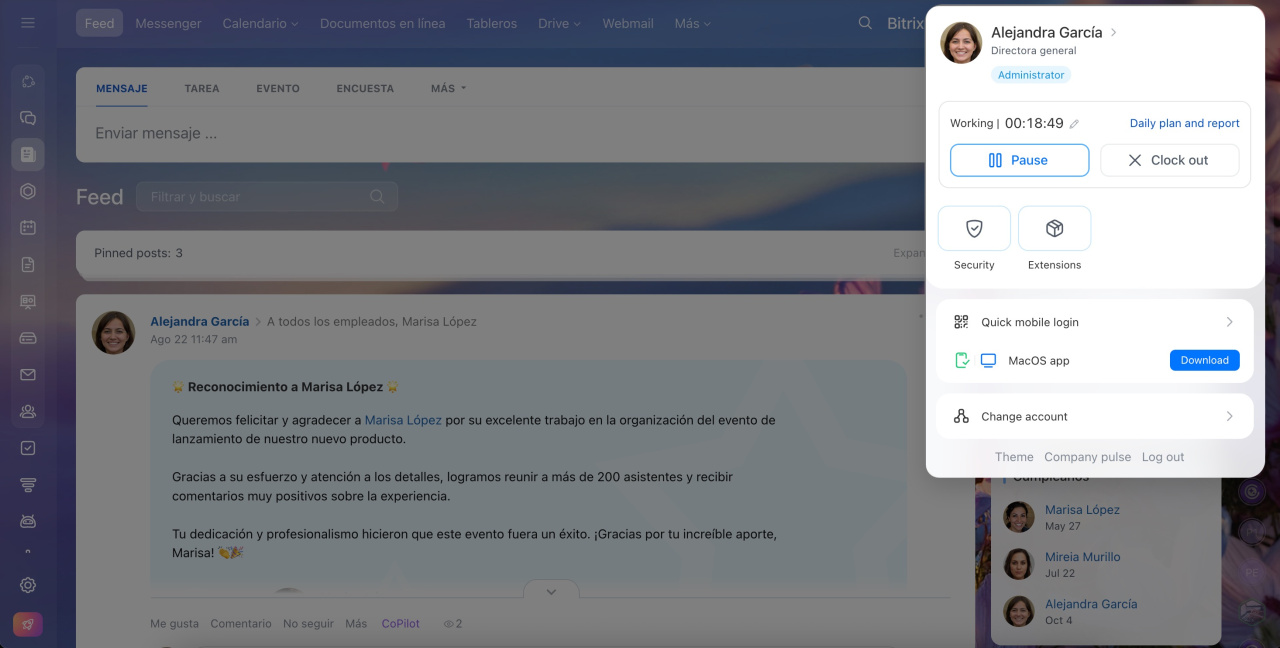Viewport: 1280px width, 648px height.
Task: Expand the collapsed post with down chevron
Action: pos(551,591)
